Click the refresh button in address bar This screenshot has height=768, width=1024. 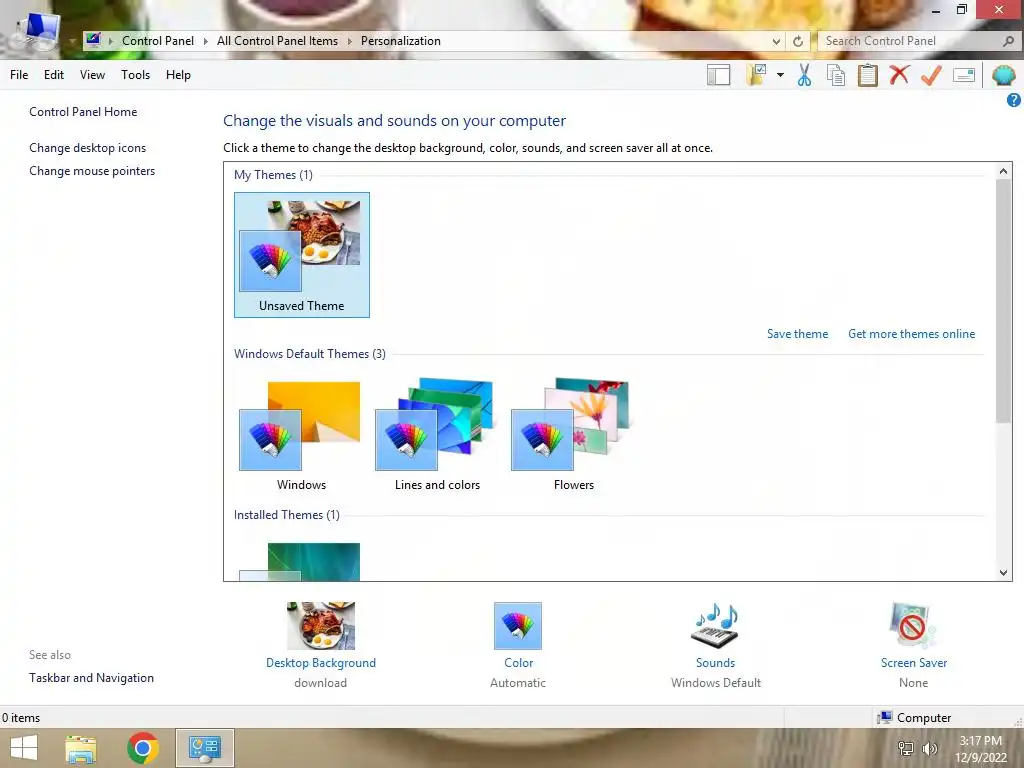(798, 41)
